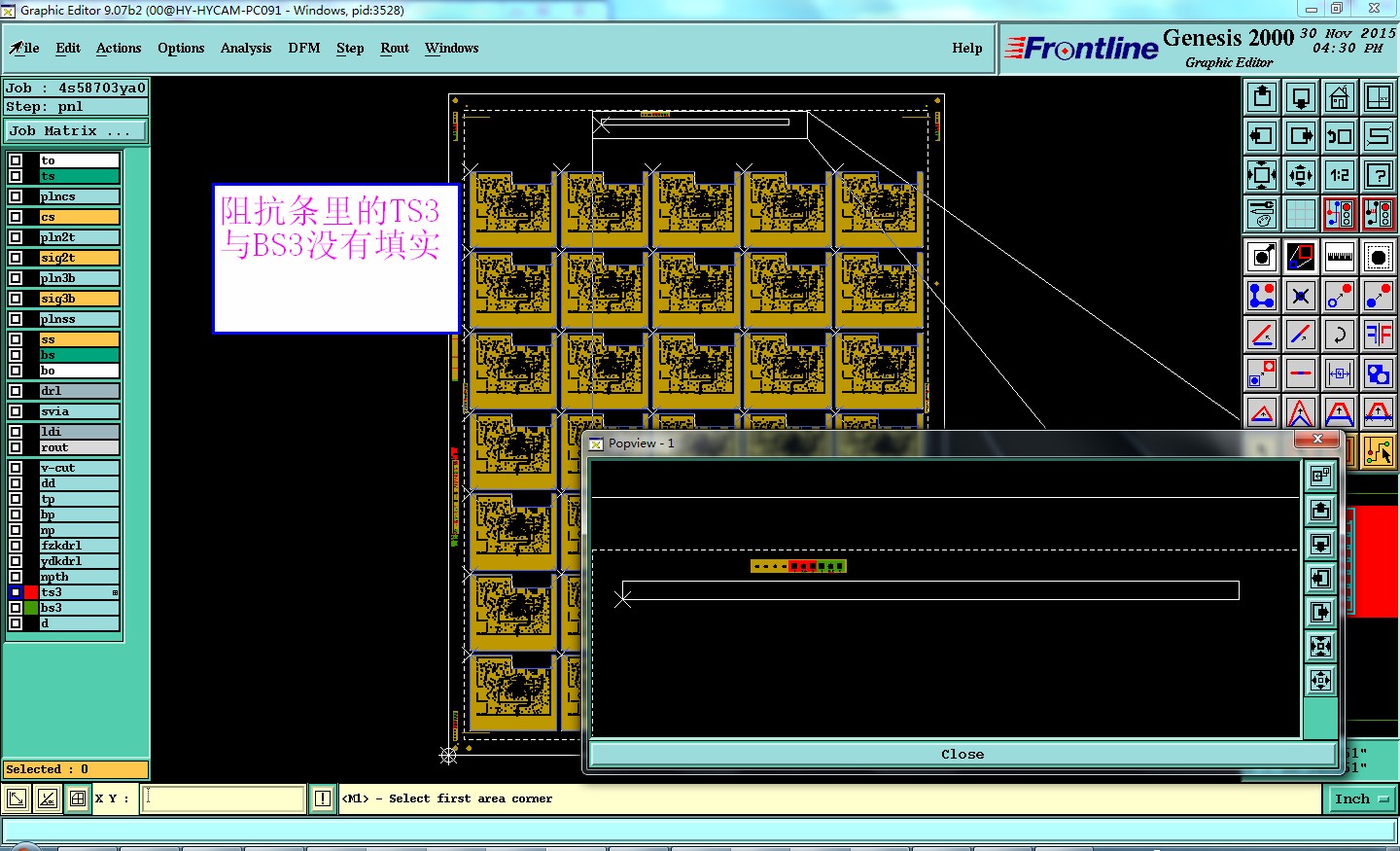Close Popview with title bar X

[x=1317, y=440]
